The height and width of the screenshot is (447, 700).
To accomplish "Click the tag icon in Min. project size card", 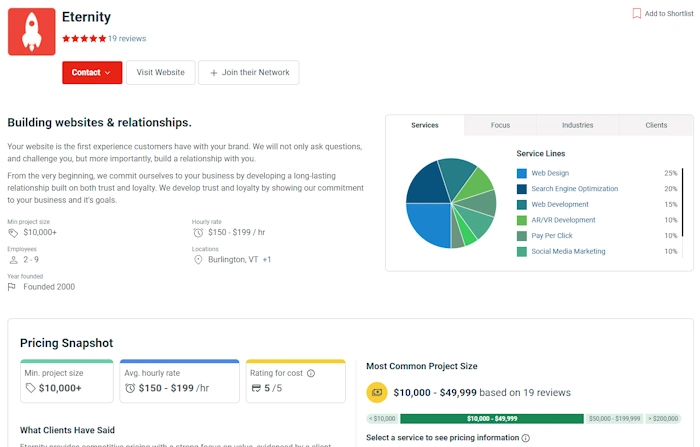I will (x=30, y=388).
